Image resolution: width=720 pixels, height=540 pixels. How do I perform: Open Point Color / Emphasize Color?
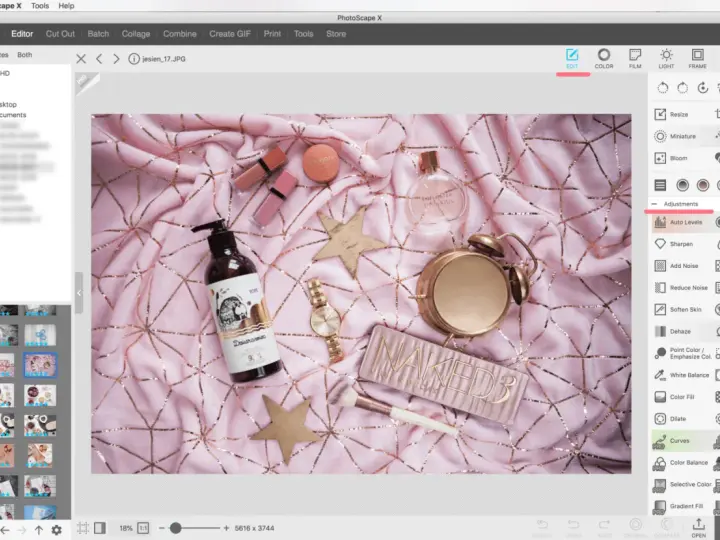[x=682, y=353]
